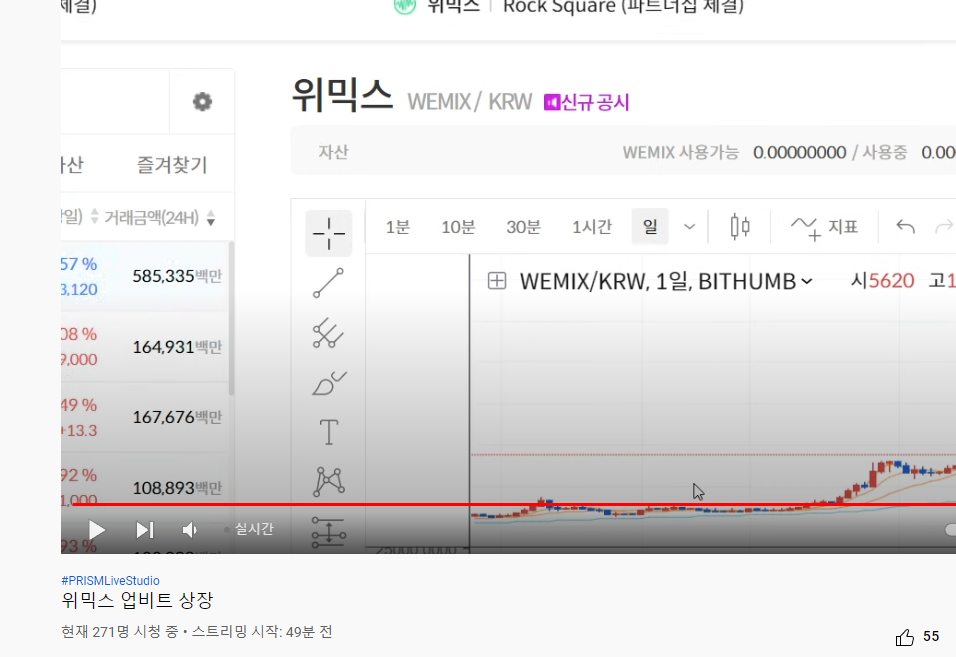Click the 위믹스 coin name heading

tap(342, 95)
